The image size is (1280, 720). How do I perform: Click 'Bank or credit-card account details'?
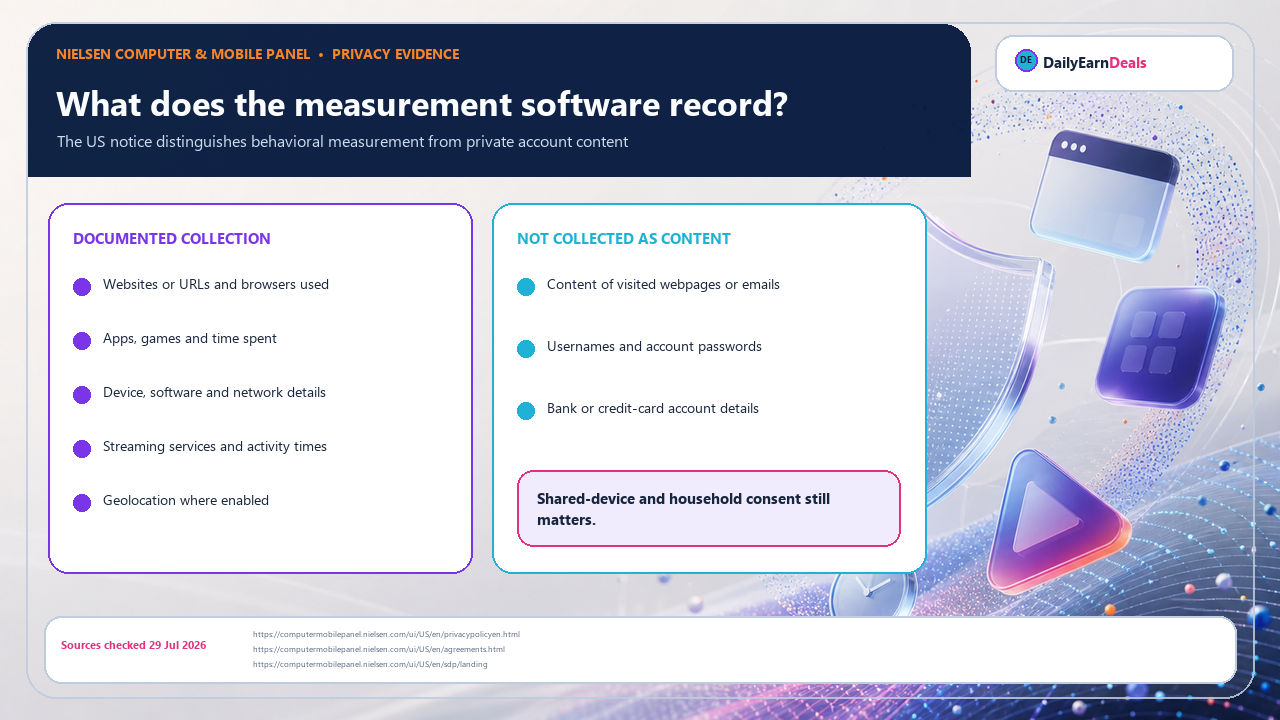(653, 409)
